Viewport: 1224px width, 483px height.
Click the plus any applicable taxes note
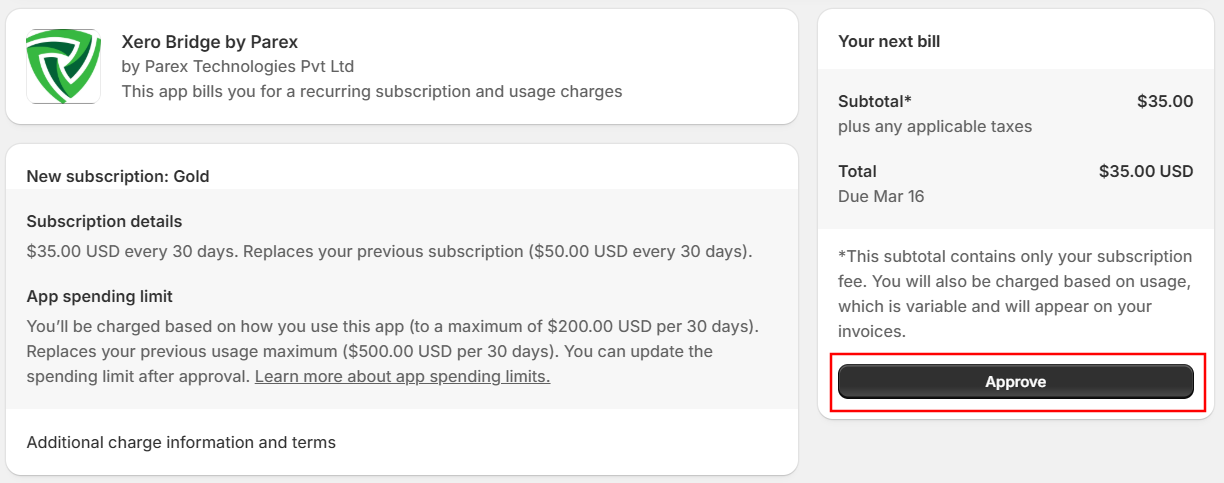pyautogui.click(x=935, y=127)
